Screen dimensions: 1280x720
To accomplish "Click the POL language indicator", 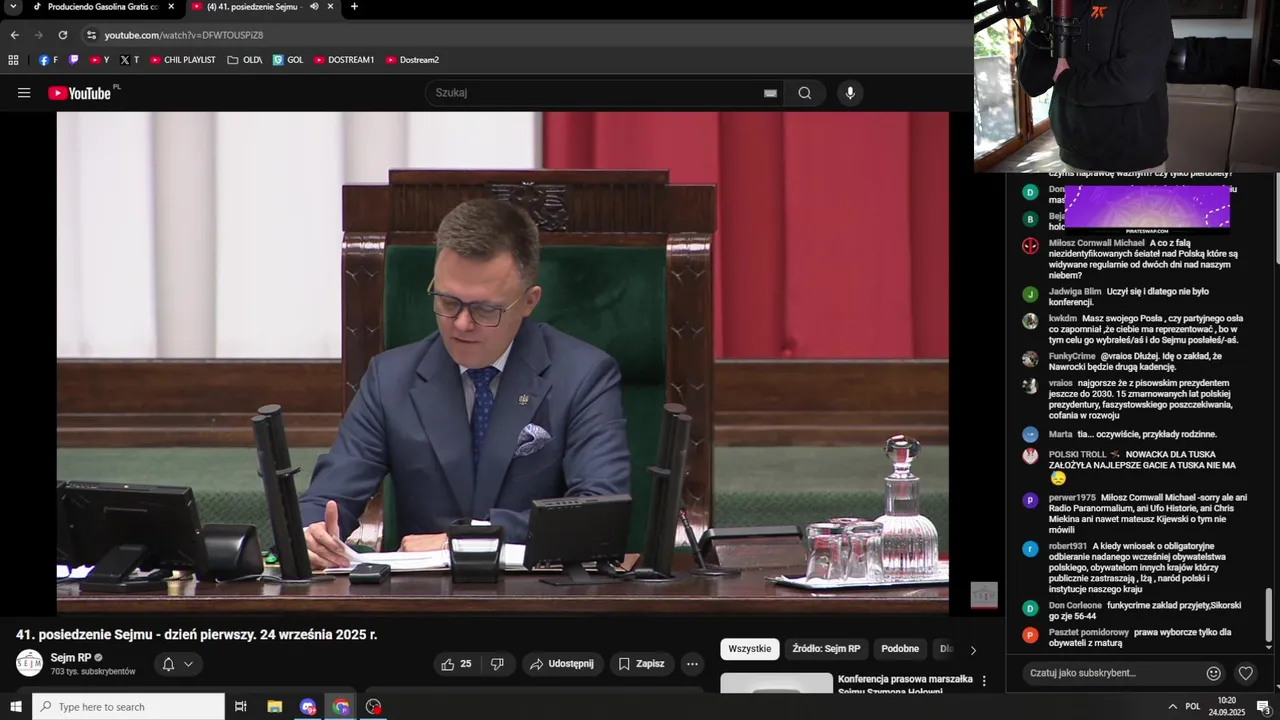I will 1193,707.
